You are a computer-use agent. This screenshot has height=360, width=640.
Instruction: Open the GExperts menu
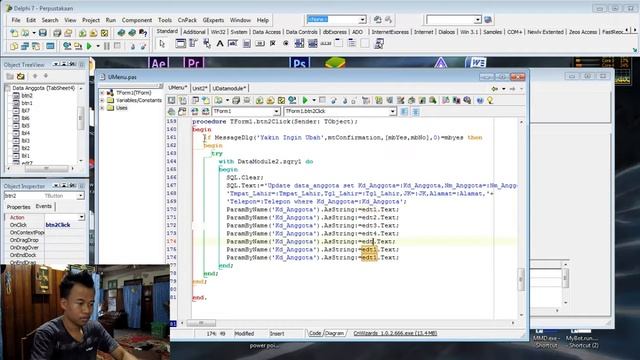pyautogui.click(x=213, y=20)
